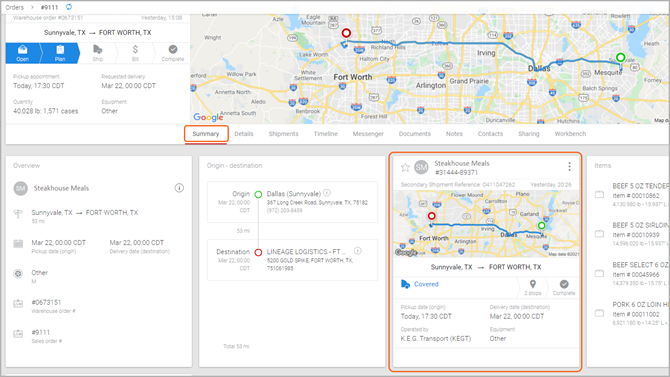Screen dimensions: 670x377
Task: Open the shipment card three-dot menu
Action: (x=569, y=167)
